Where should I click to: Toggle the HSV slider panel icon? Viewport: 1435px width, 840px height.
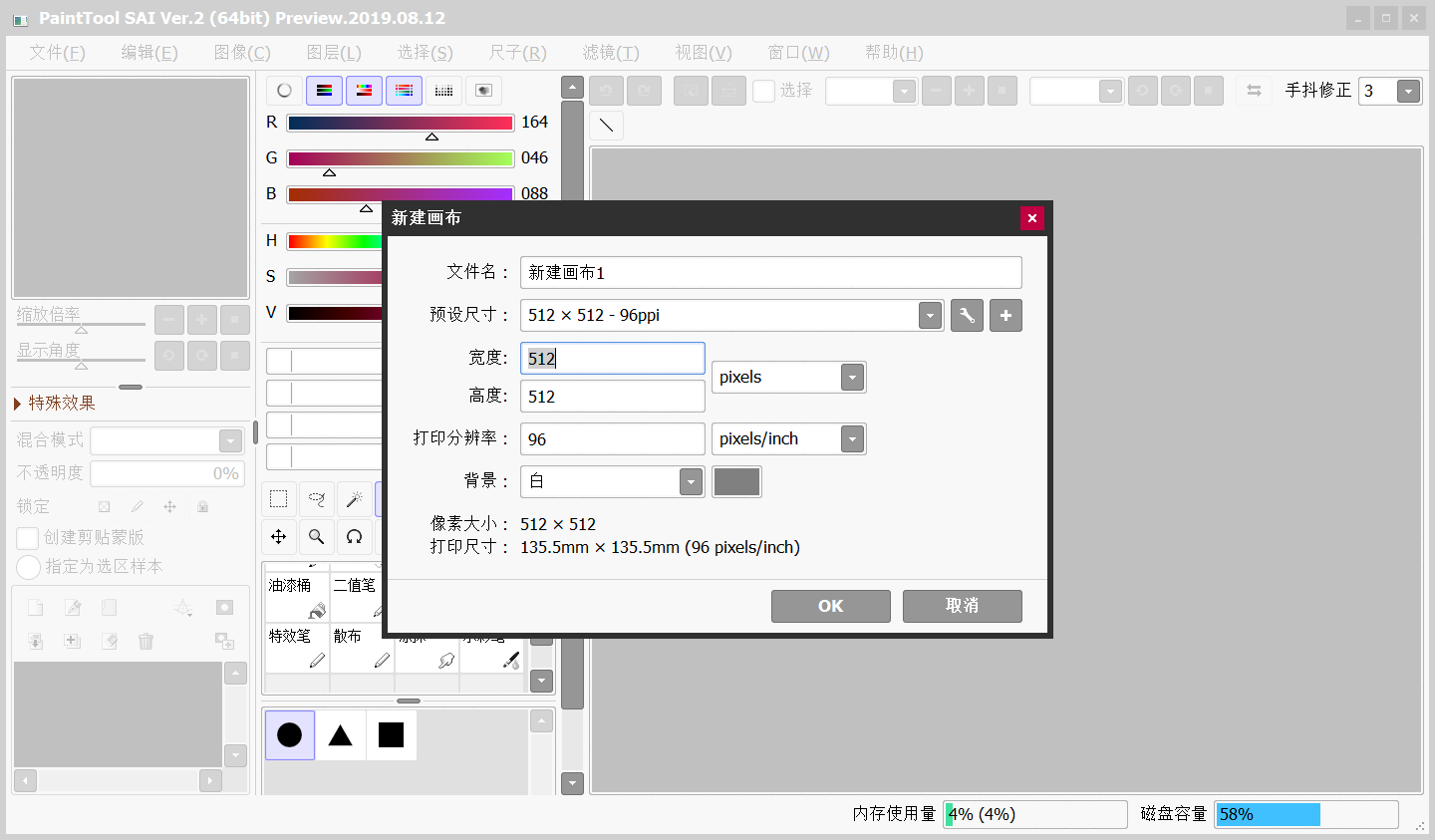pyautogui.click(x=364, y=91)
